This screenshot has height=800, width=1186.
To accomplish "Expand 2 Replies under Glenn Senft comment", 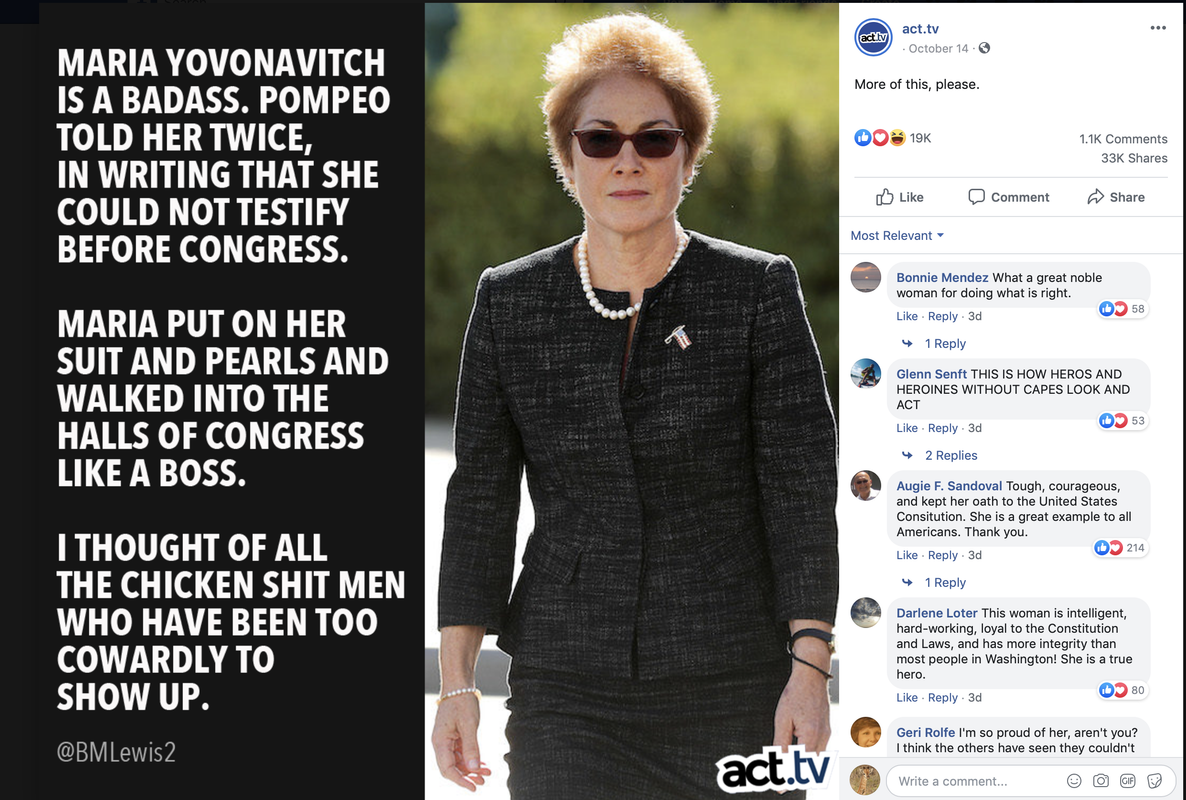I will (x=951, y=455).
